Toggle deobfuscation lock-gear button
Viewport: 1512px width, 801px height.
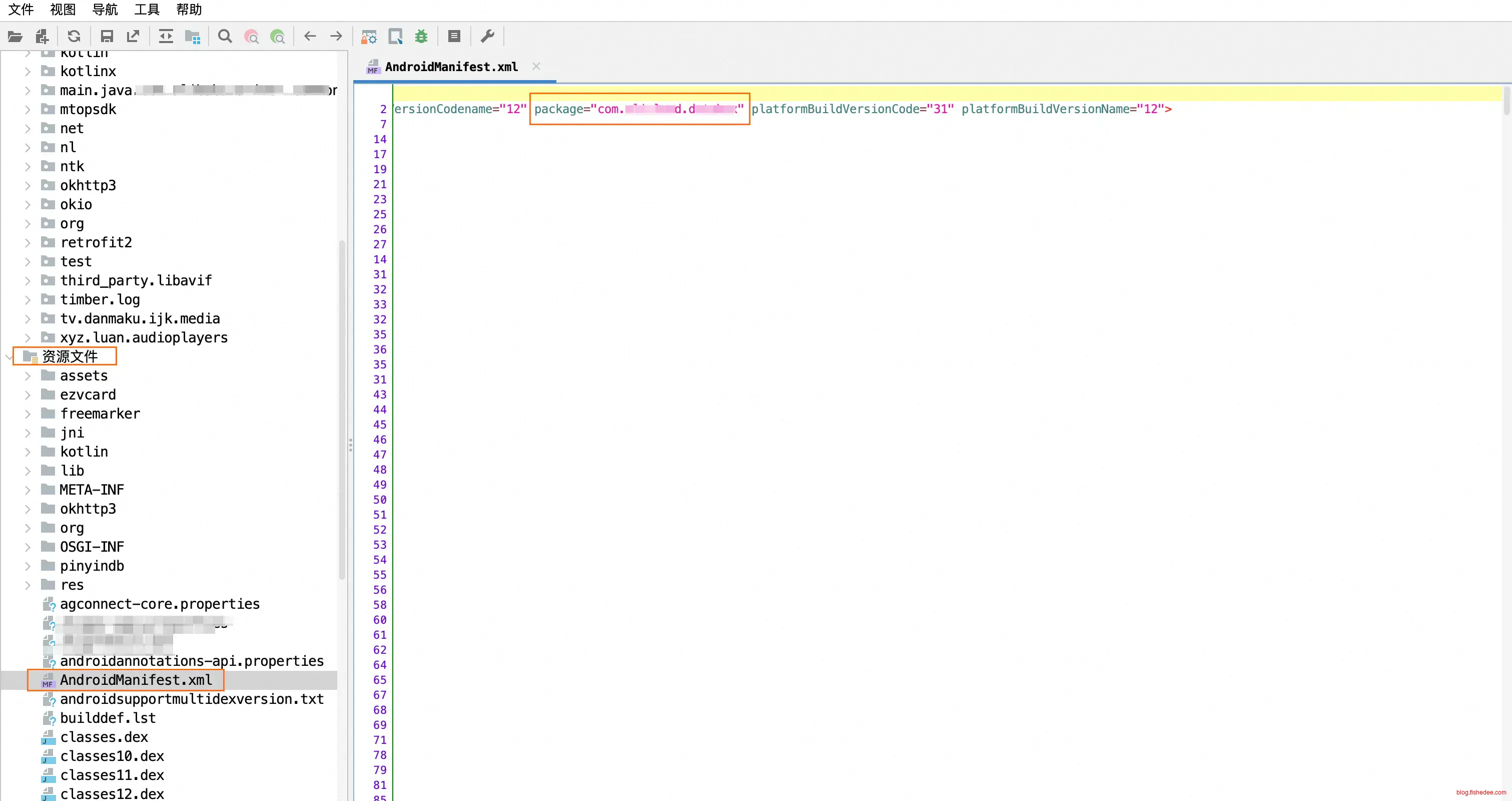click(x=369, y=37)
